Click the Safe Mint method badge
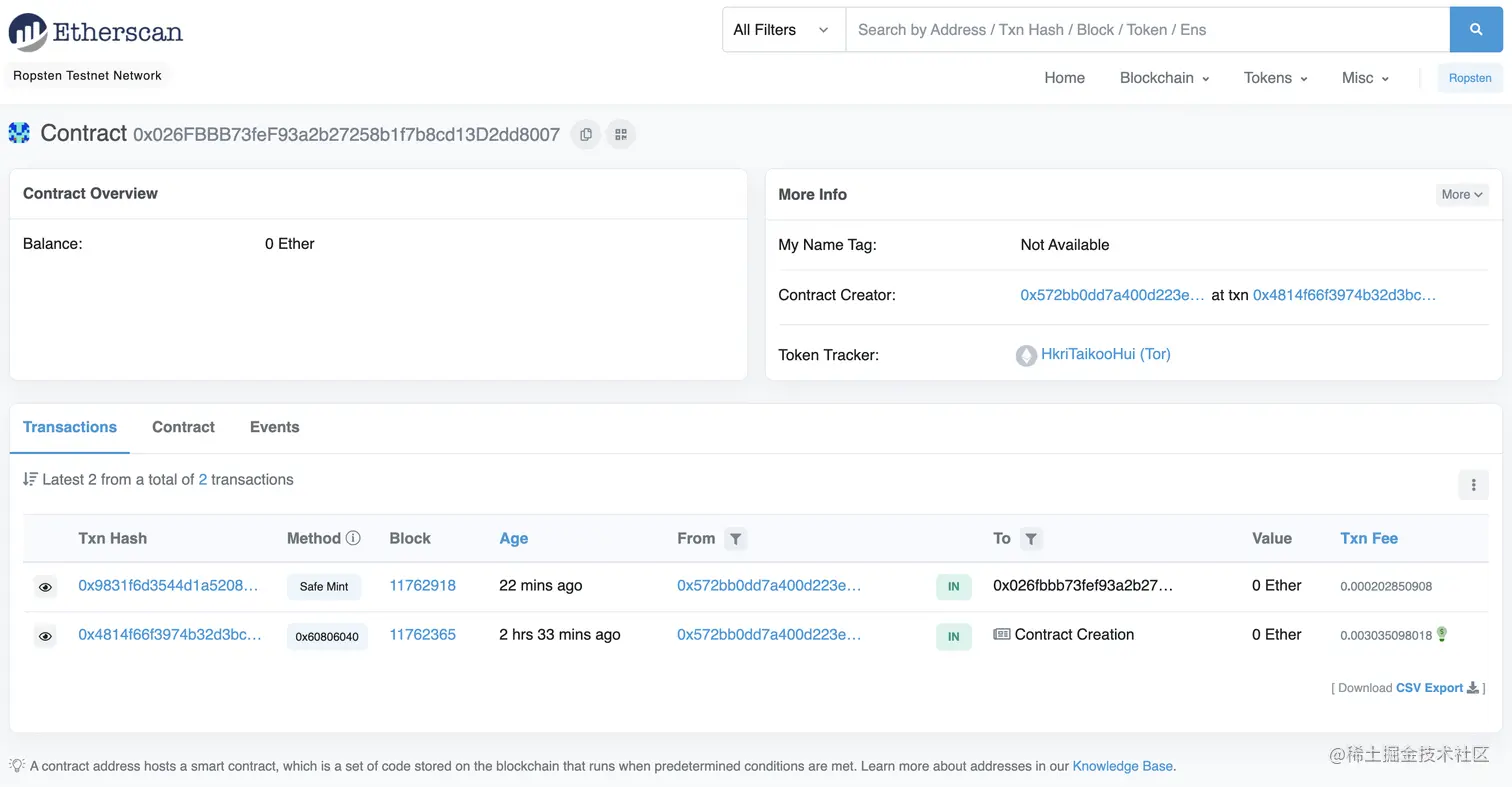The width and height of the screenshot is (1512, 787). click(x=324, y=587)
